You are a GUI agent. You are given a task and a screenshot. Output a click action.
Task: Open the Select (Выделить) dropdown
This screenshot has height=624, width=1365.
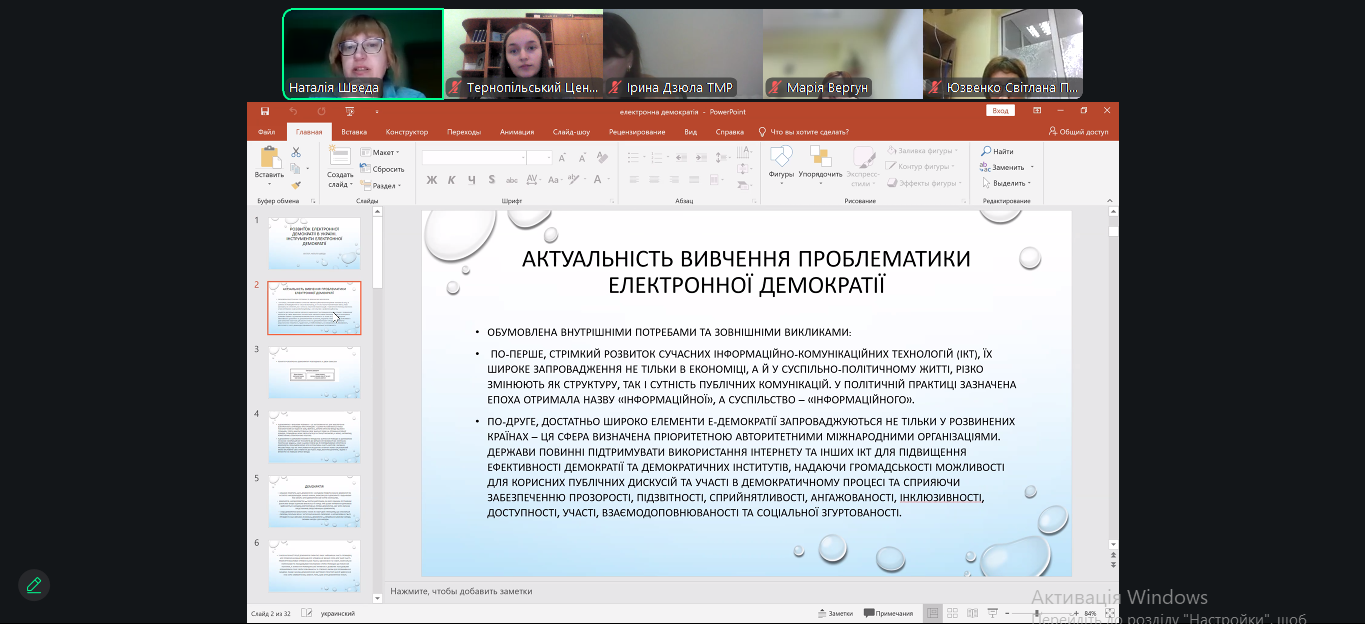pos(1008,183)
